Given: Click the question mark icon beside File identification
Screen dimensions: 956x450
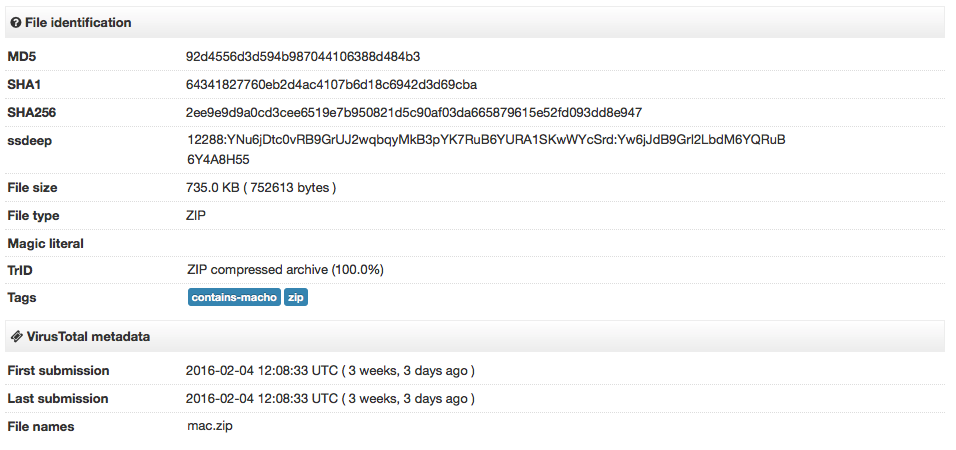Looking at the screenshot, I should click(x=15, y=23).
